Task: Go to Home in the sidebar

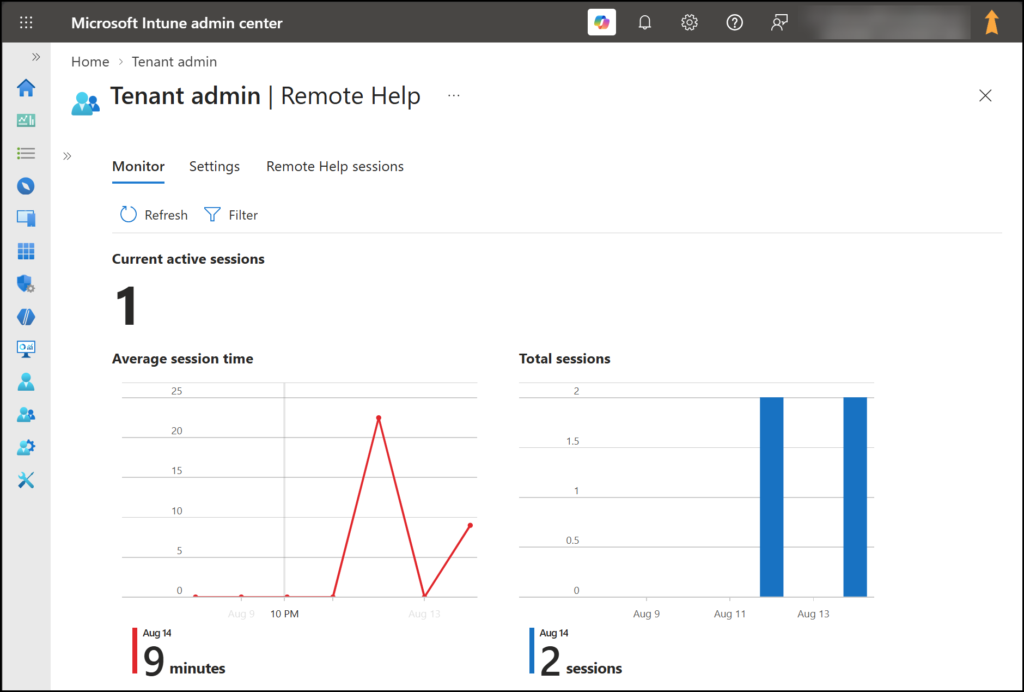Action: (x=26, y=87)
